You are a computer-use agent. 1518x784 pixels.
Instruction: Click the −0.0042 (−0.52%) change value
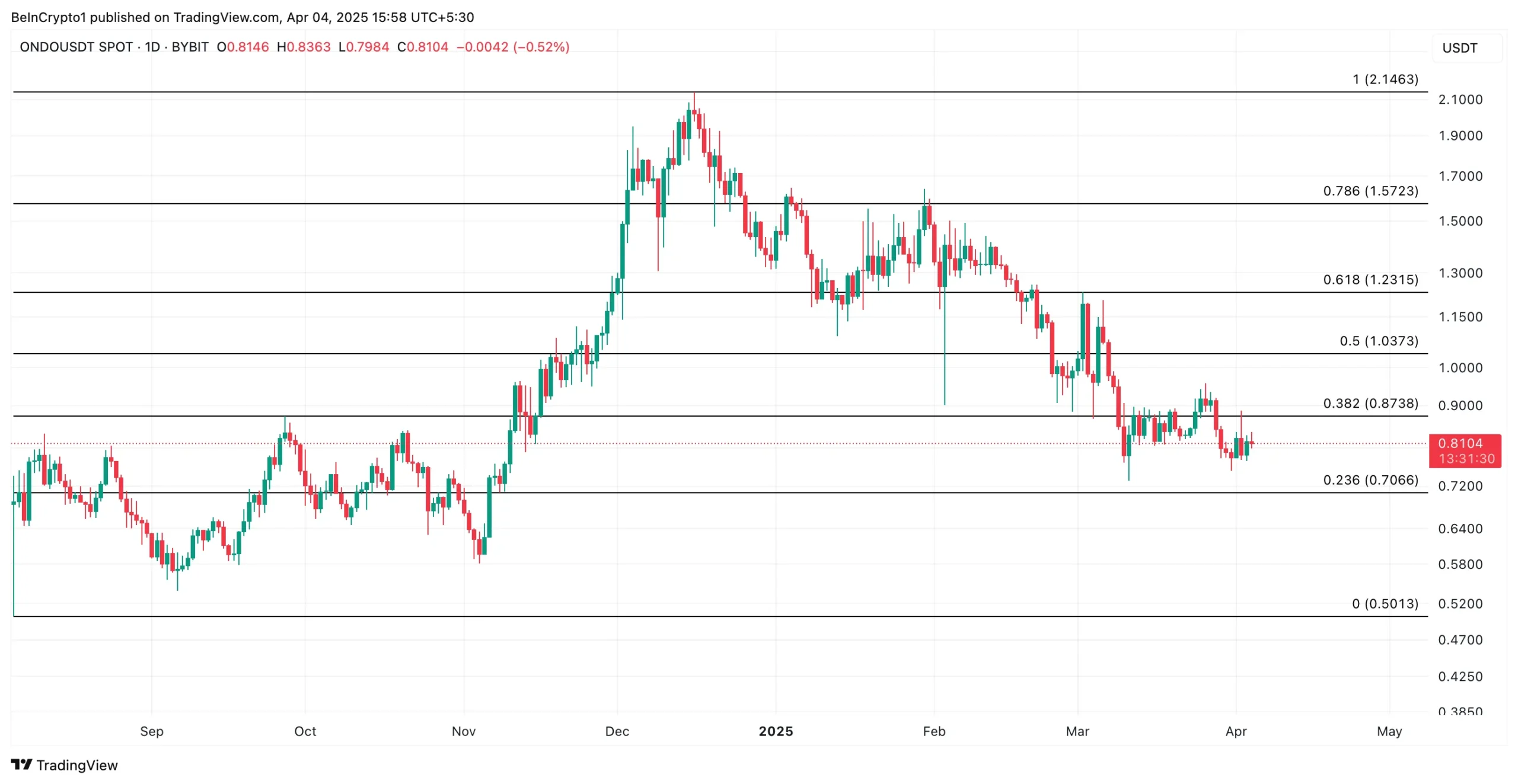coord(512,47)
